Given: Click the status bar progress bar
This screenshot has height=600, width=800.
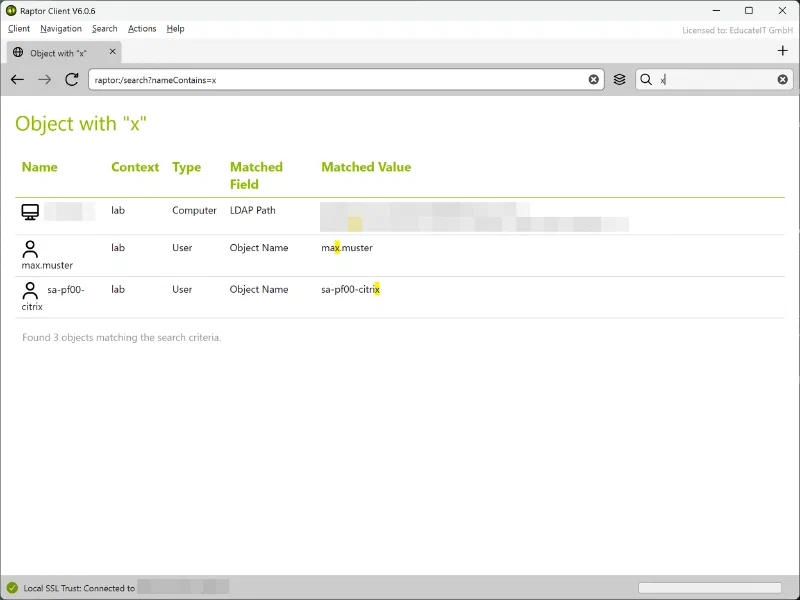Looking at the screenshot, I should click(710, 588).
